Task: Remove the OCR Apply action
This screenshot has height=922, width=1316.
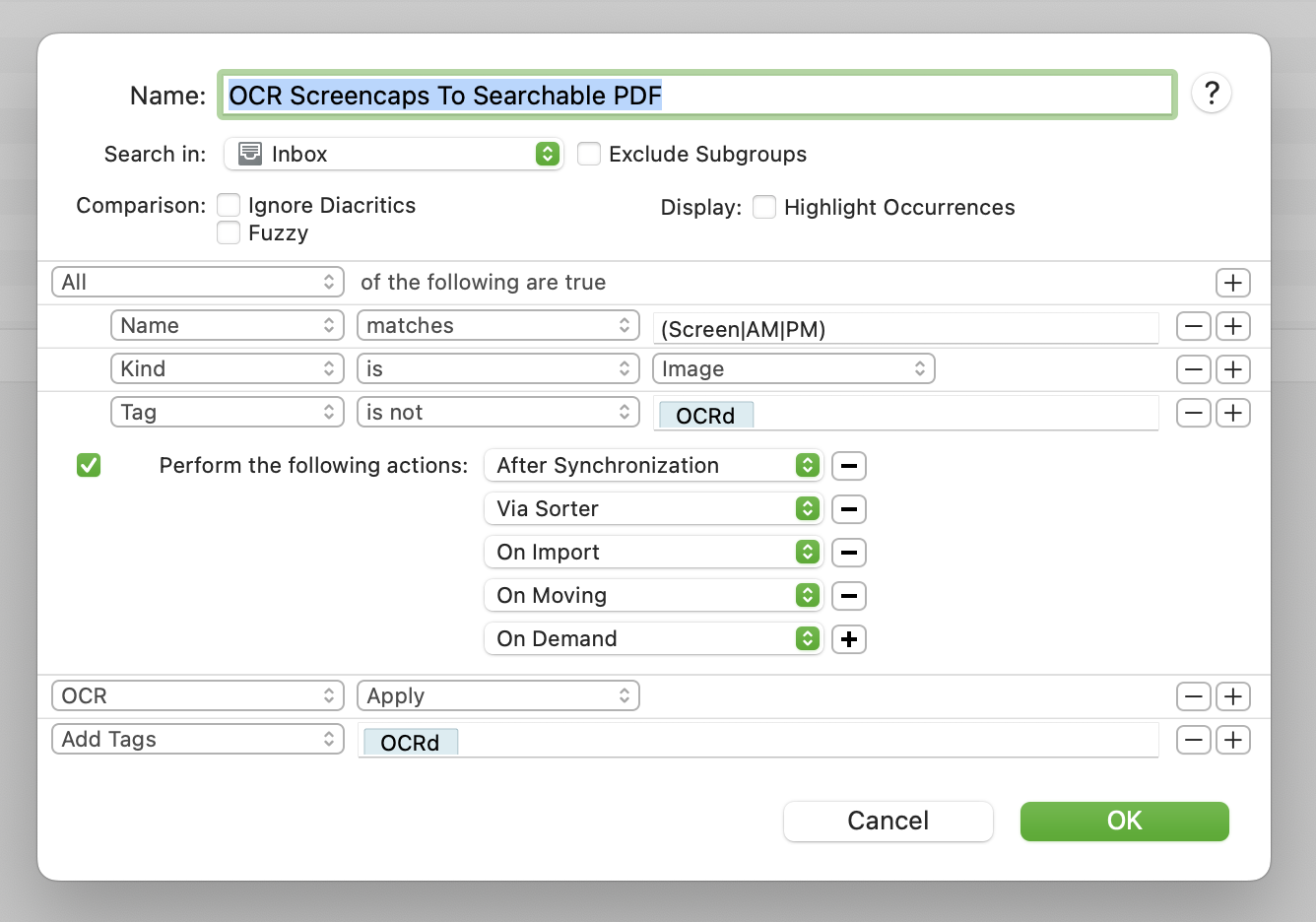Action: pos(1193,696)
